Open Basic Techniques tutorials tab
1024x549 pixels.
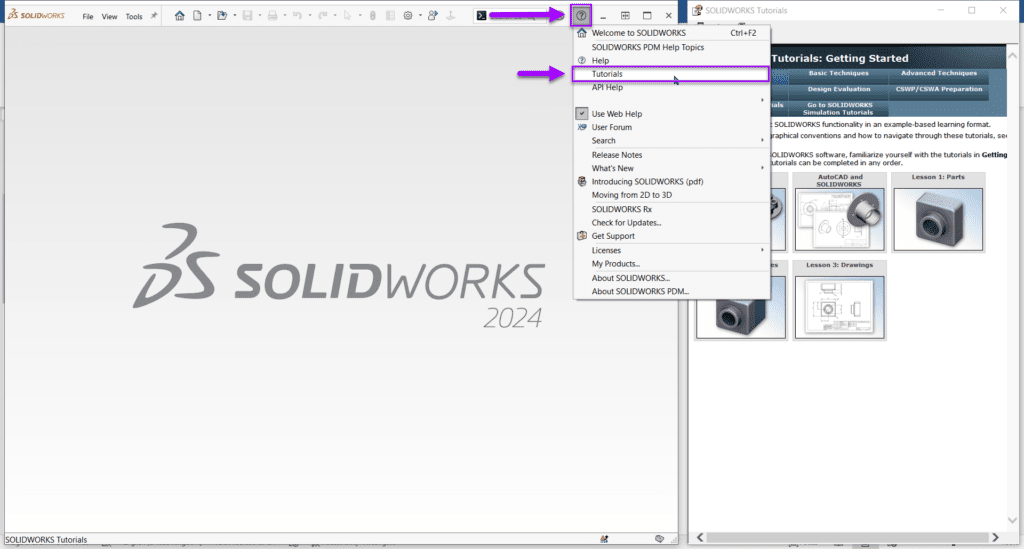coord(839,73)
